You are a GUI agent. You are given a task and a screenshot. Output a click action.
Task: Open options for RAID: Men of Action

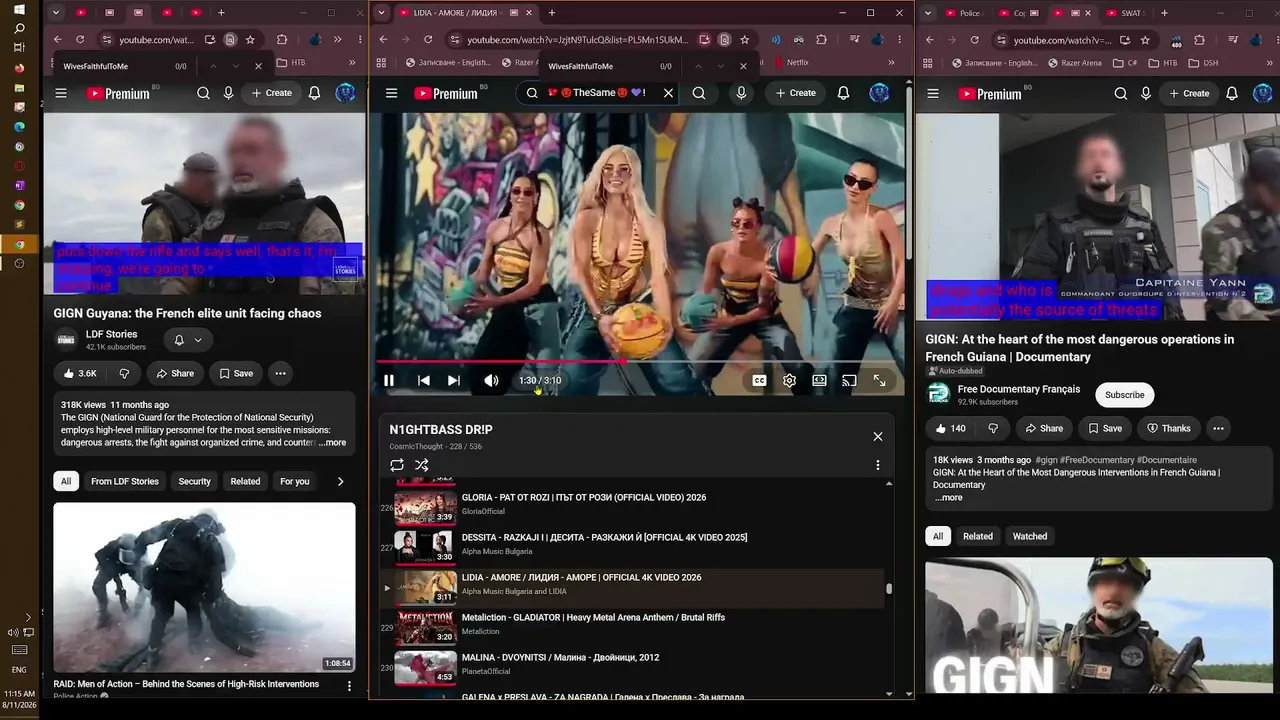(x=349, y=686)
